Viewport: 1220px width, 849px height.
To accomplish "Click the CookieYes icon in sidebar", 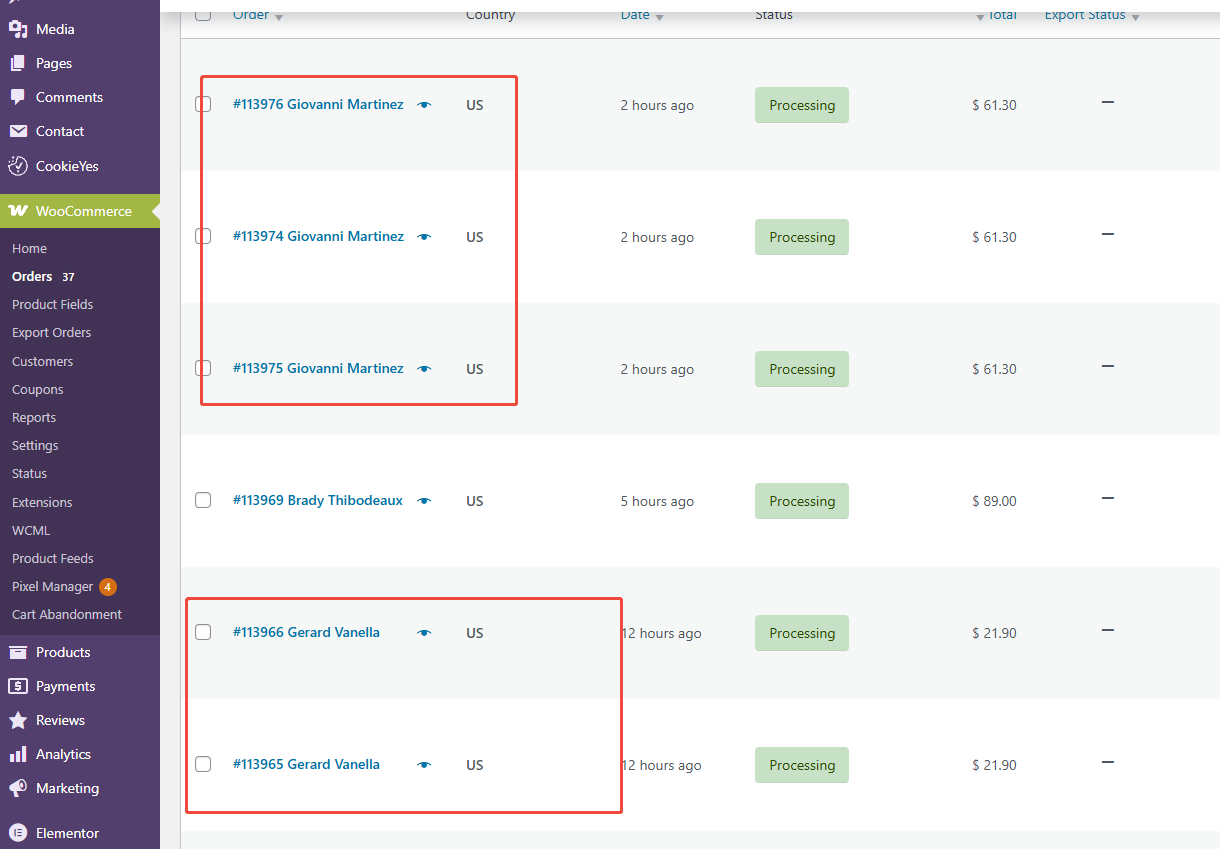I will pos(17,166).
